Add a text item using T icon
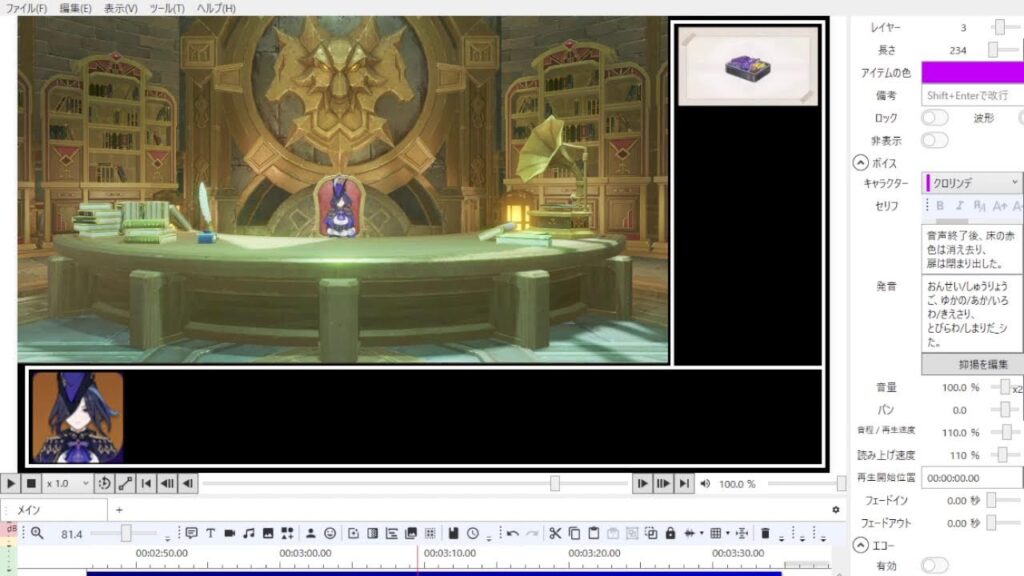 point(210,533)
